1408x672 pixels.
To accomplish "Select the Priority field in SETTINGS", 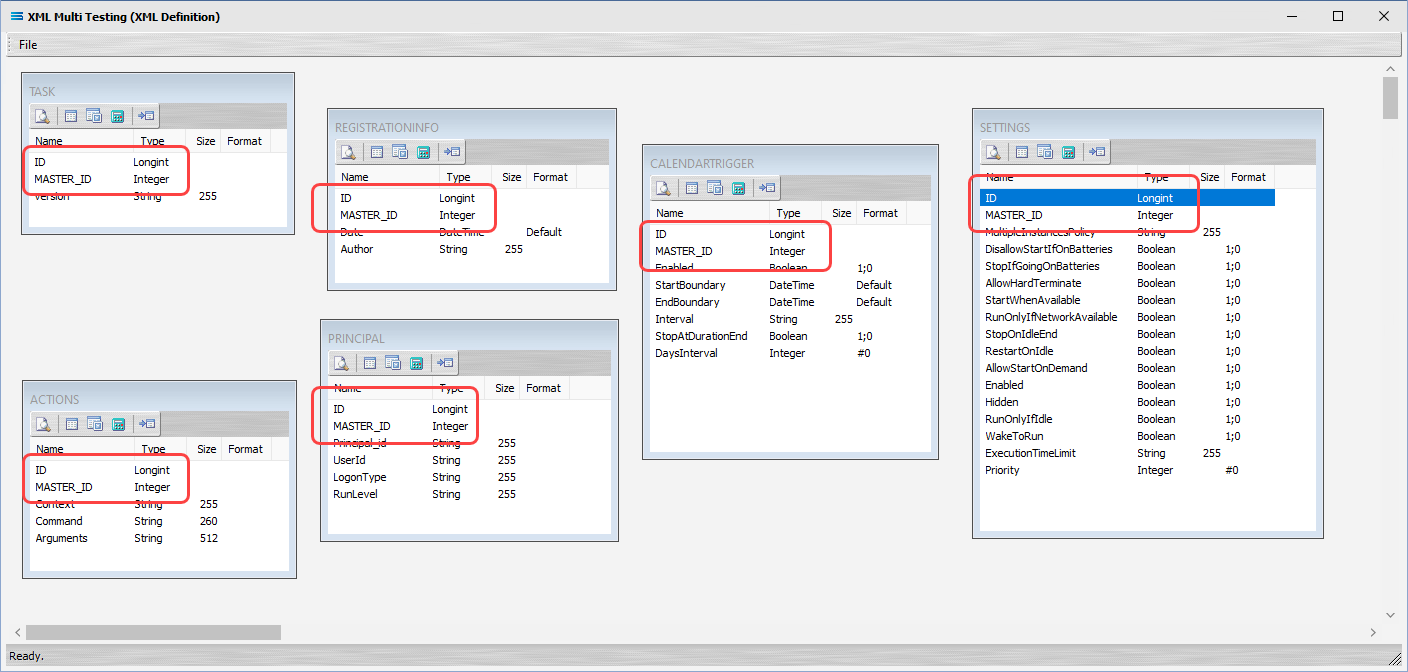I will [1127, 470].
